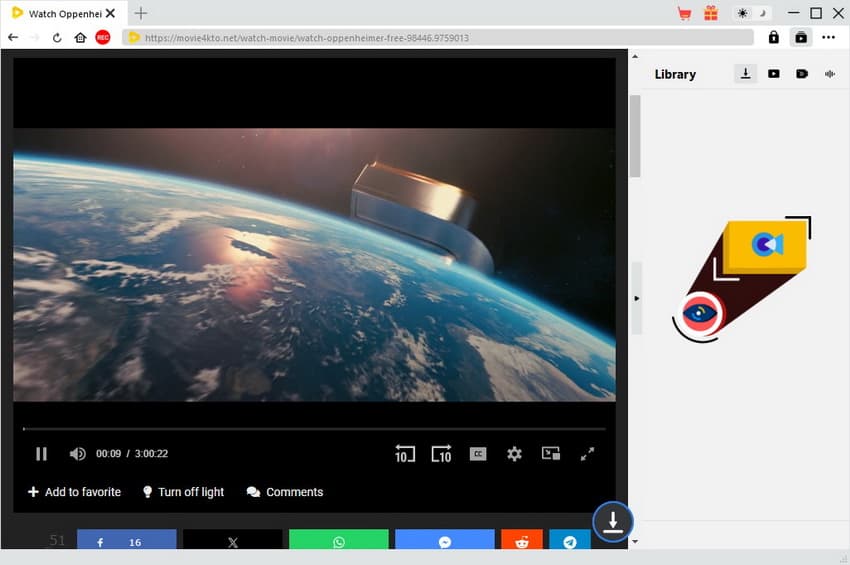Click Turn off light
The image size is (850, 565).
pos(183,492)
